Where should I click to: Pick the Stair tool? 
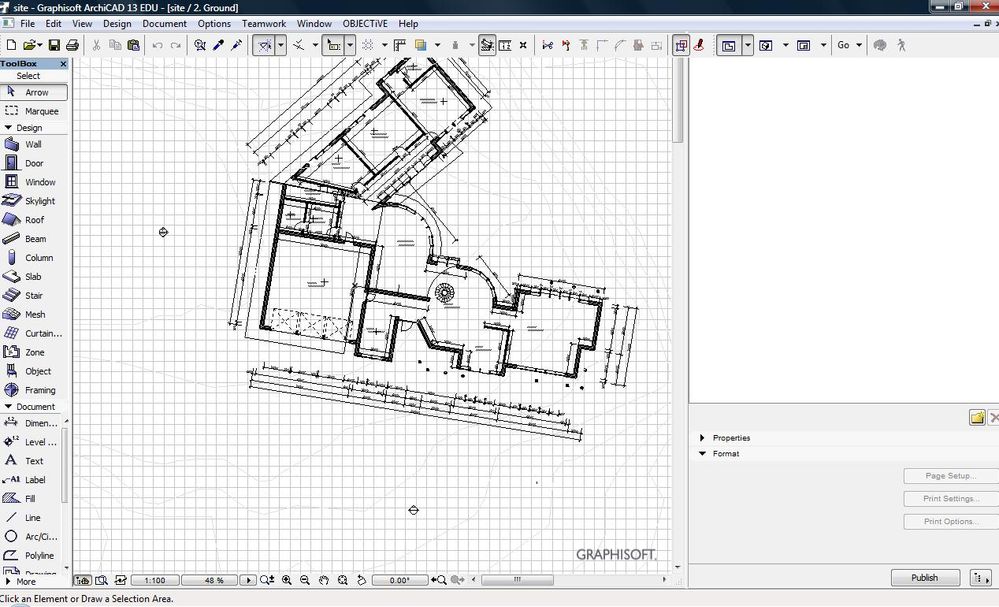(x=34, y=296)
